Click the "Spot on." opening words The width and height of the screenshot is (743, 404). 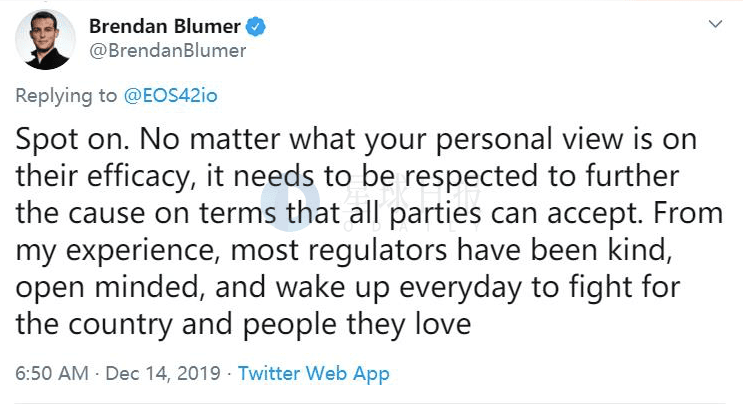(x=72, y=140)
